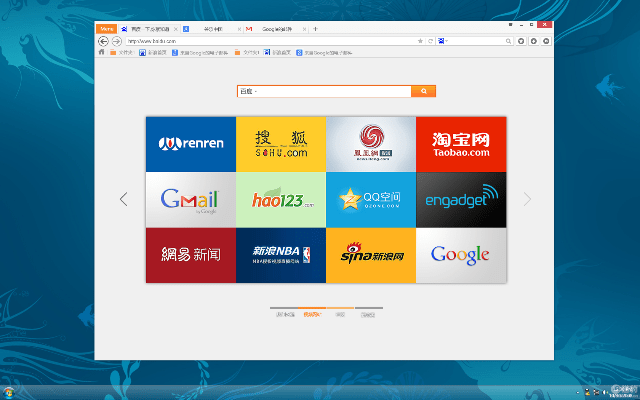Close the Google mail tab with its X
This screenshot has height=400, width=640.
coord(304,29)
